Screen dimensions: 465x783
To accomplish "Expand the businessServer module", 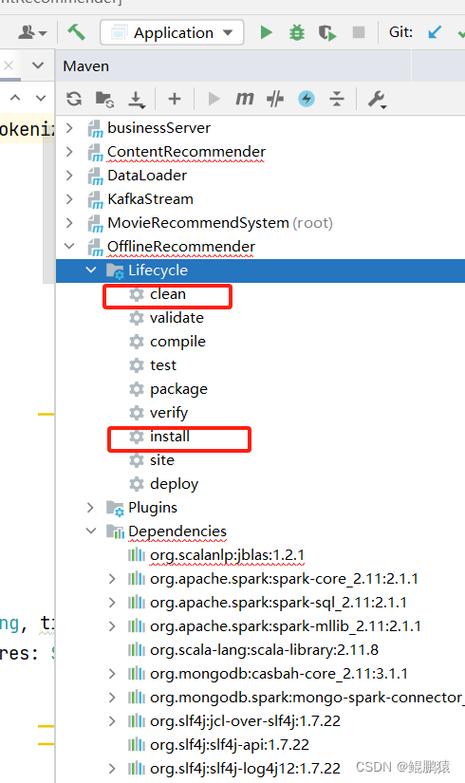I will pyautogui.click(x=70, y=128).
